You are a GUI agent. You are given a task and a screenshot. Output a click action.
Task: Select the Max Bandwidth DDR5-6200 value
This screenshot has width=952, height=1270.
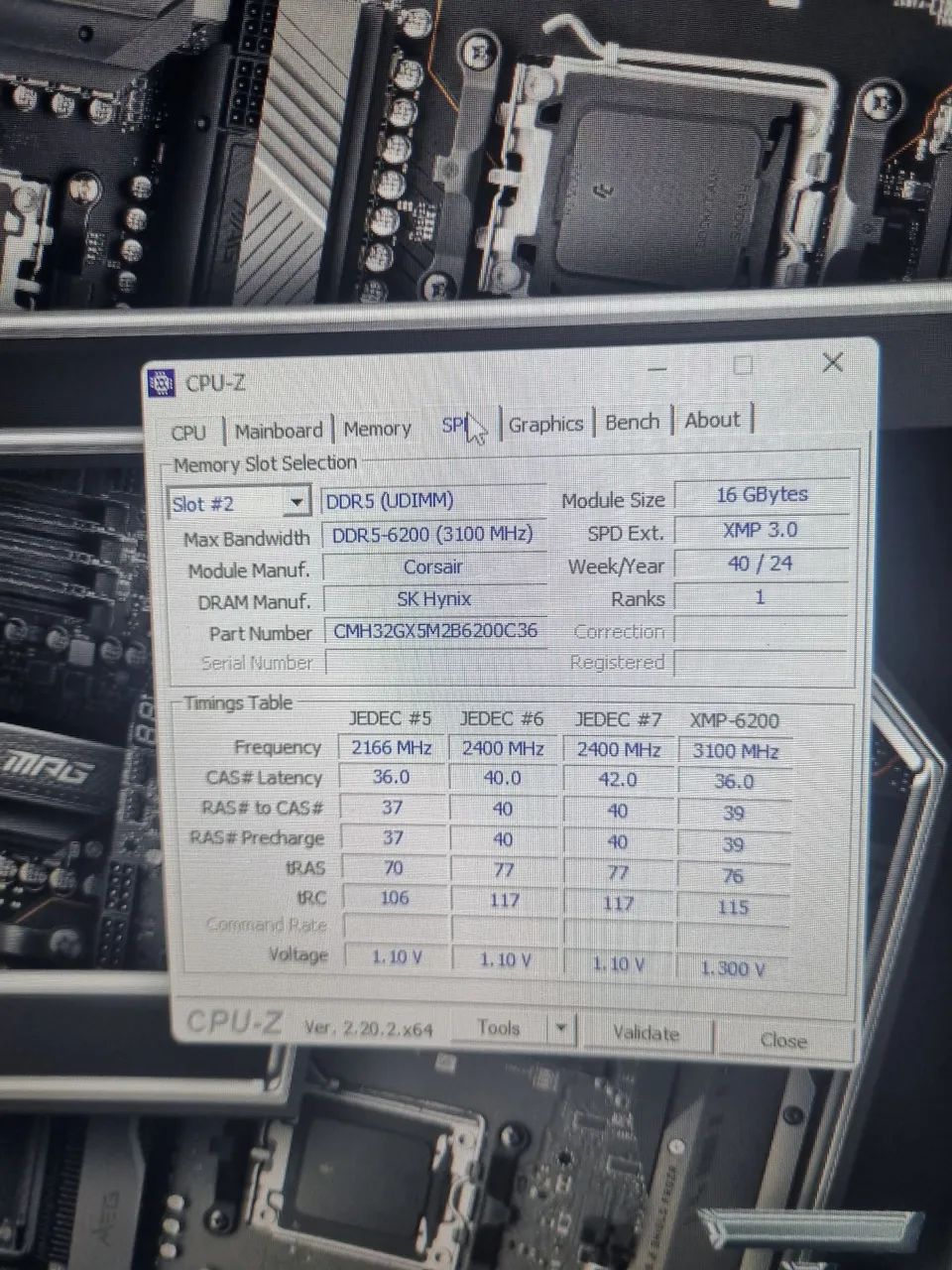(x=433, y=535)
